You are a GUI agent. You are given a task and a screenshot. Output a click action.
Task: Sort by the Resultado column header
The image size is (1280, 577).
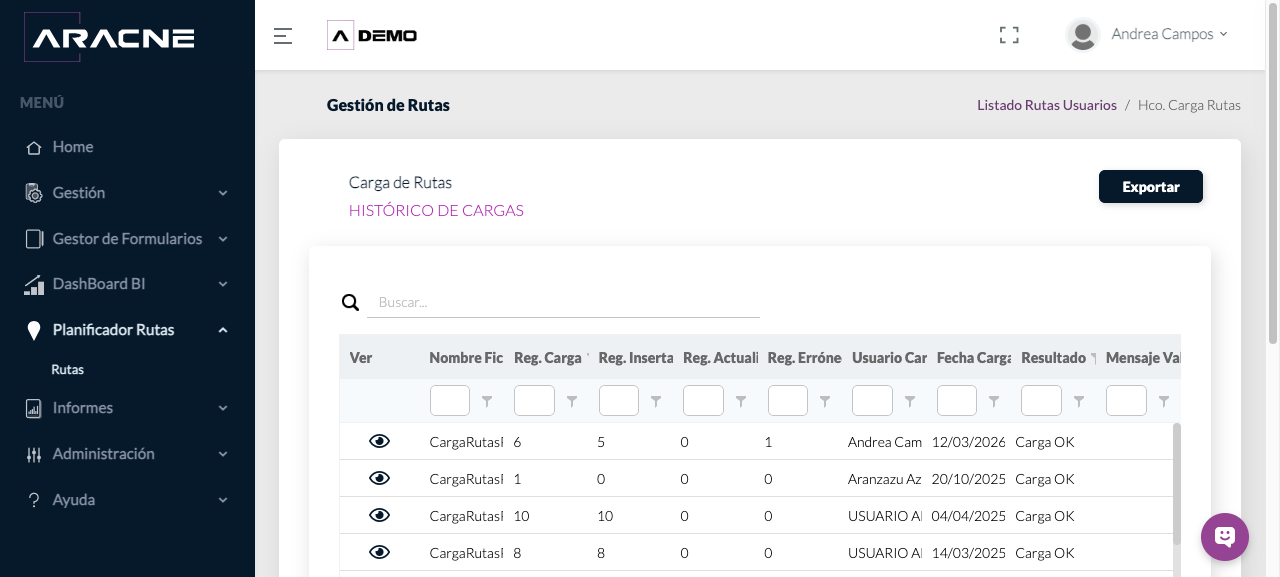click(x=1053, y=358)
